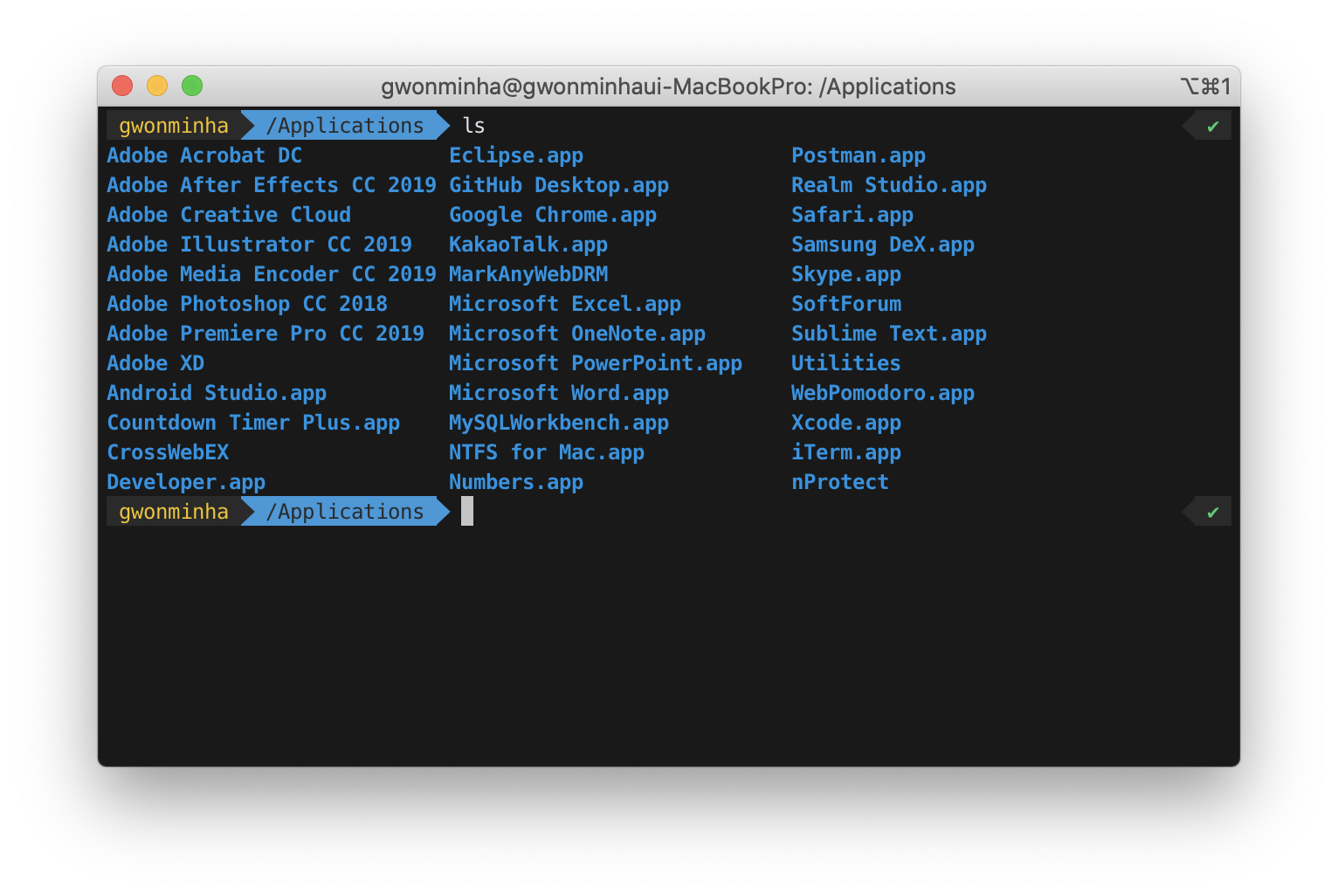The height and width of the screenshot is (896, 1338).
Task: Select Microsoft Word.app entry
Action: click(x=559, y=393)
